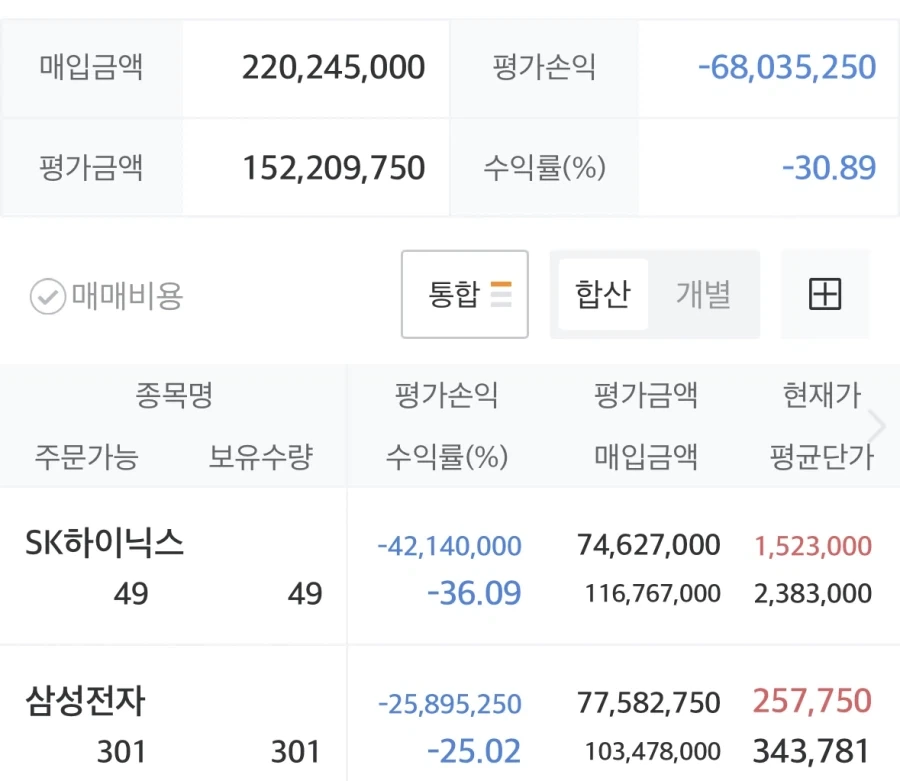Show more columns with the right chevron
The width and height of the screenshot is (900, 781).
point(877,426)
